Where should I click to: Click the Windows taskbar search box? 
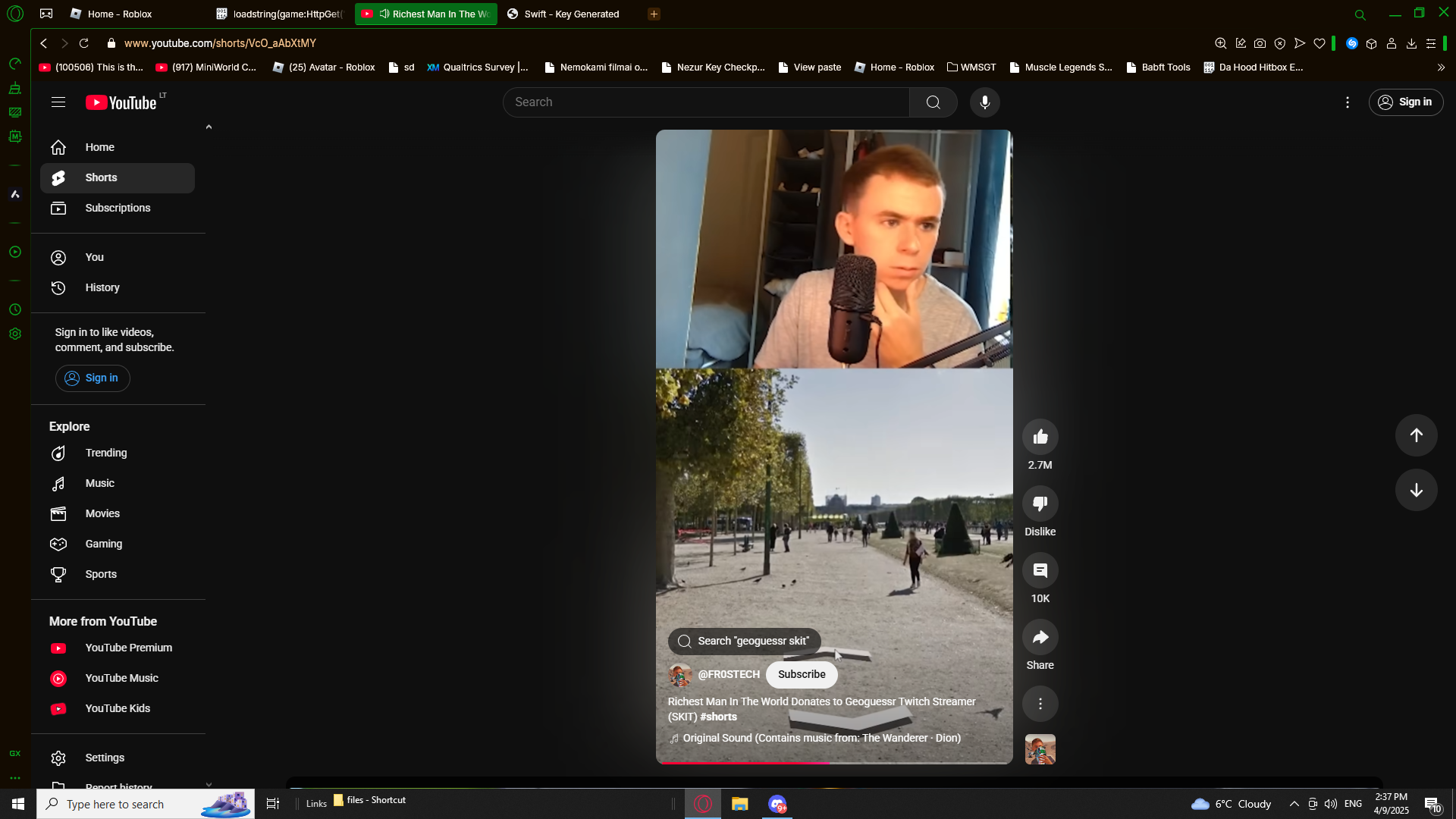146,804
